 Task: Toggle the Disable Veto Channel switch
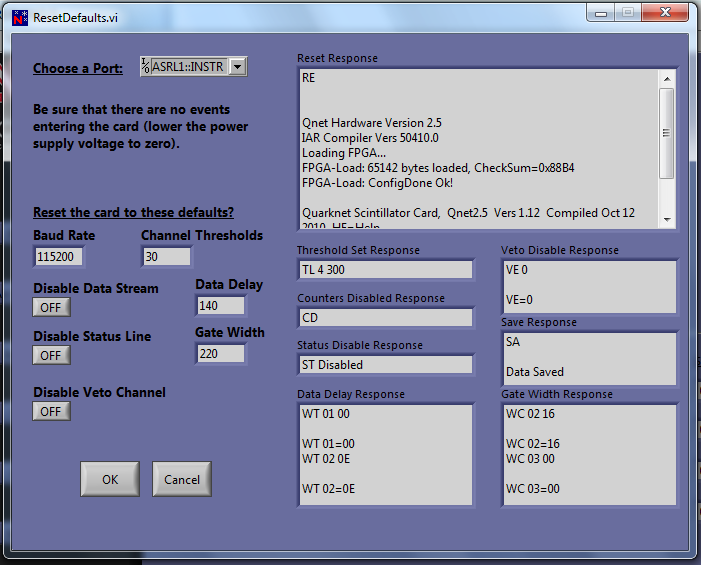pyautogui.click(x=50, y=411)
